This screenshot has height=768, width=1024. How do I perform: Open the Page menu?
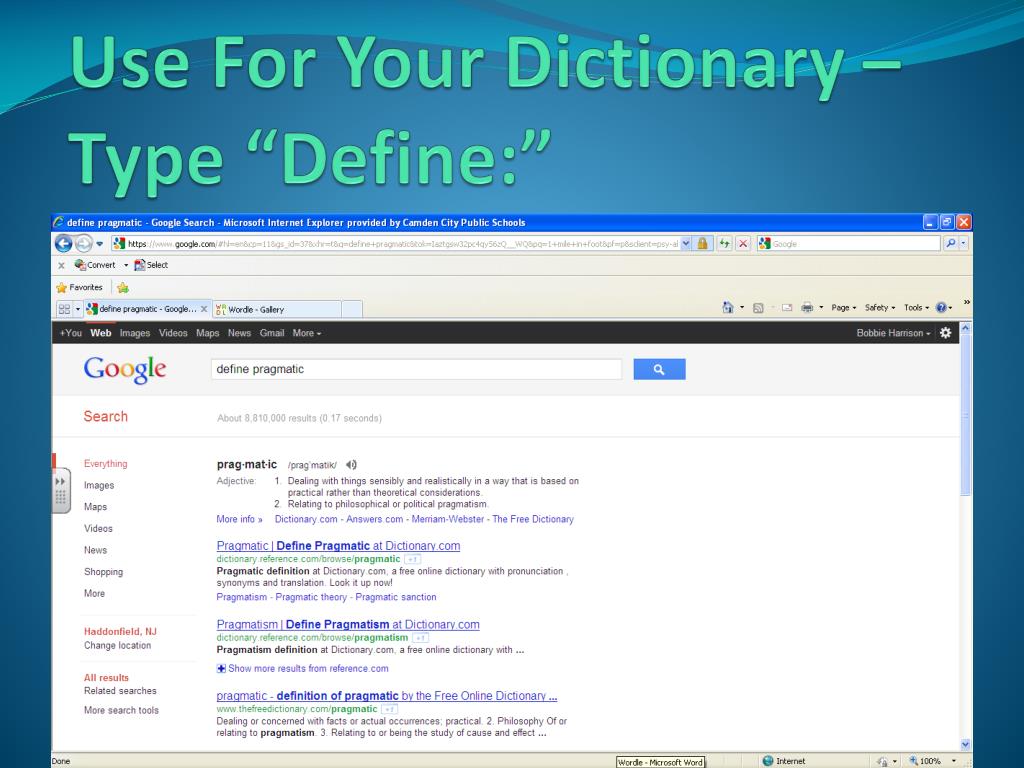[843, 308]
